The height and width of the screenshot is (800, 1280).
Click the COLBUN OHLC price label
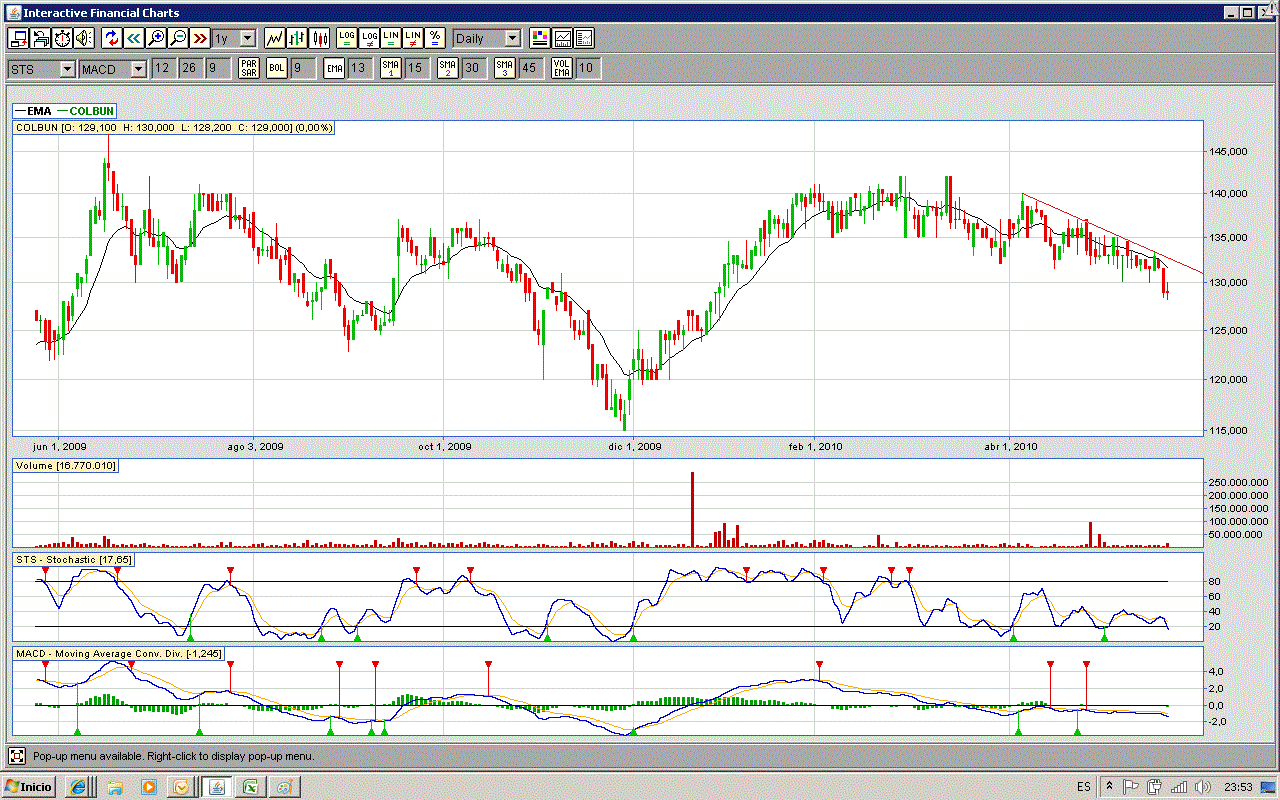174,128
